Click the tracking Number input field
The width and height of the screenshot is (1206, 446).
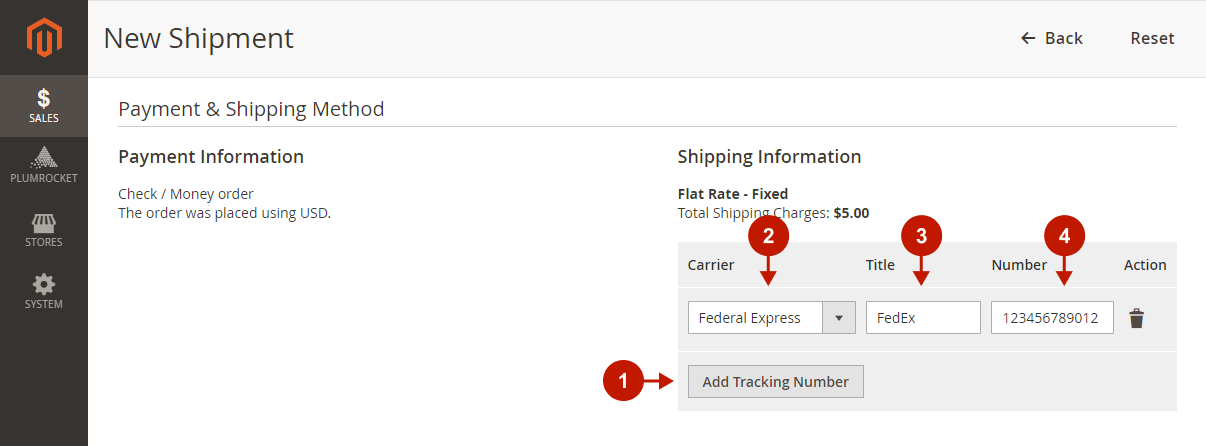[1052, 318]
